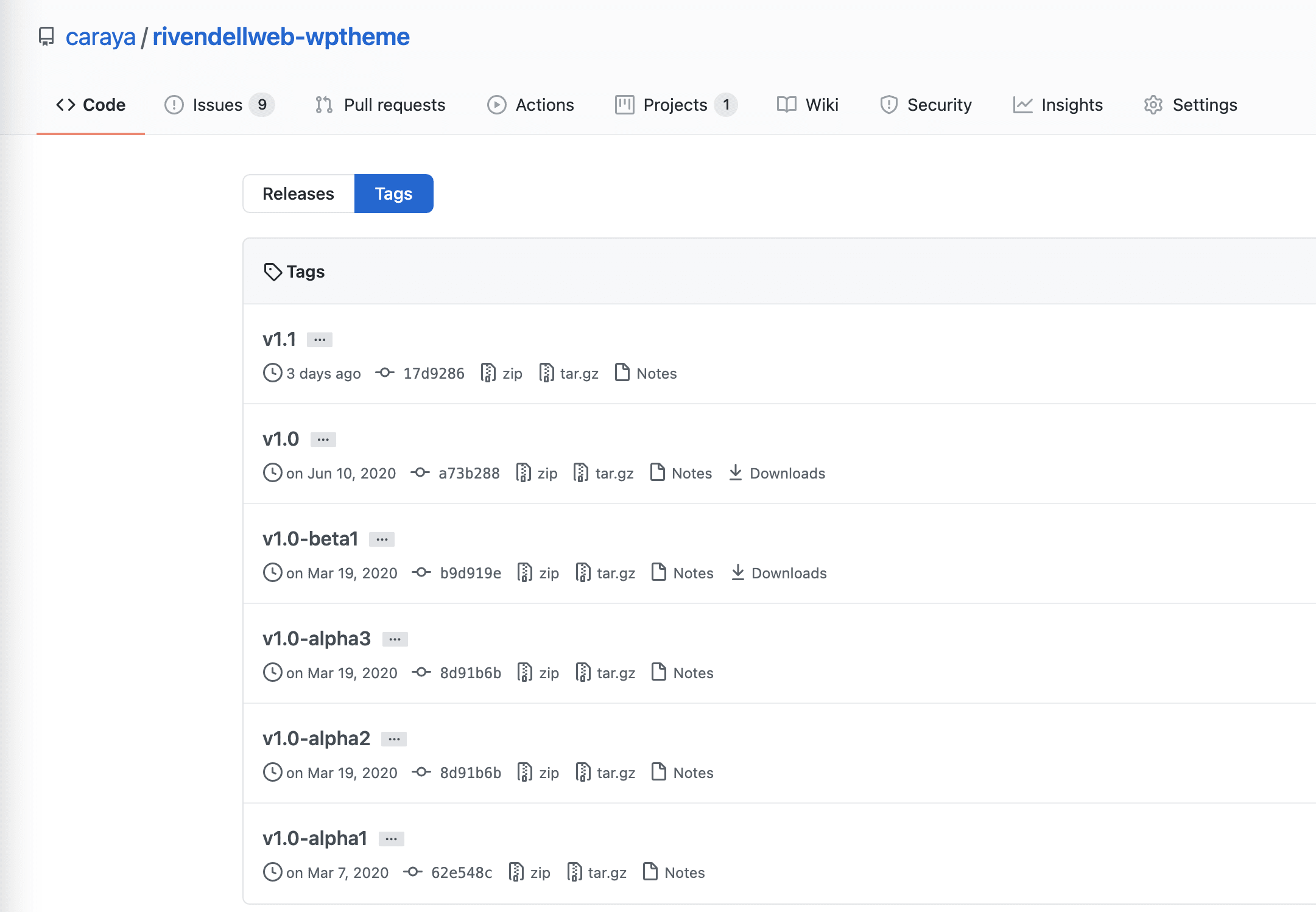Expand the ellipsis next to v1.0-alpha1
This screenshot has height=912, width=1316.
(392, 839)
